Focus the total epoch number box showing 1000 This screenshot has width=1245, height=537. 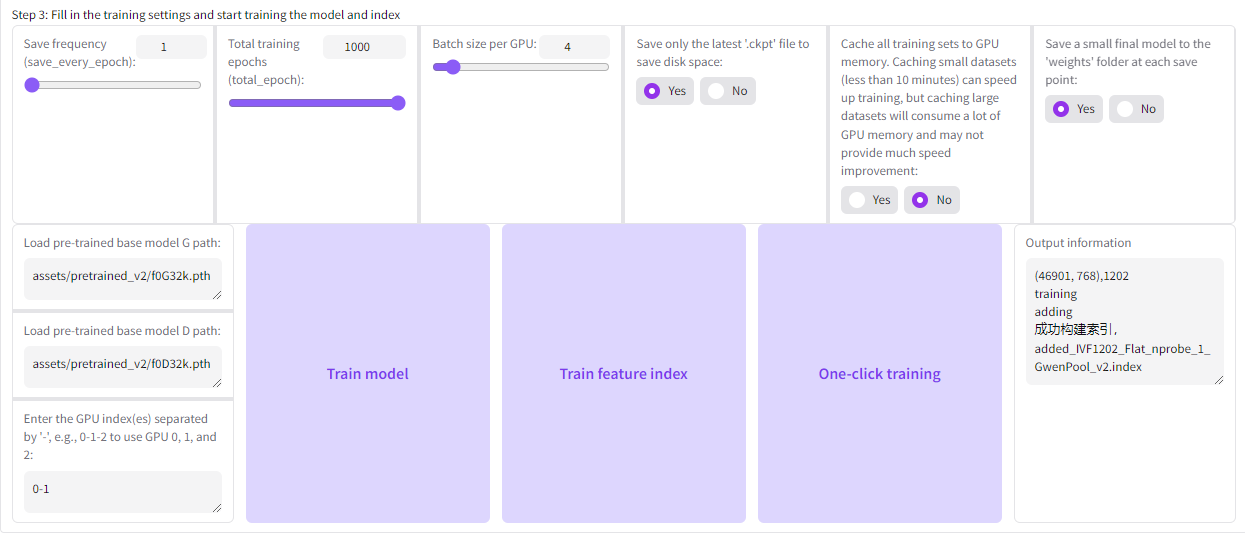[x=364, y=47]
